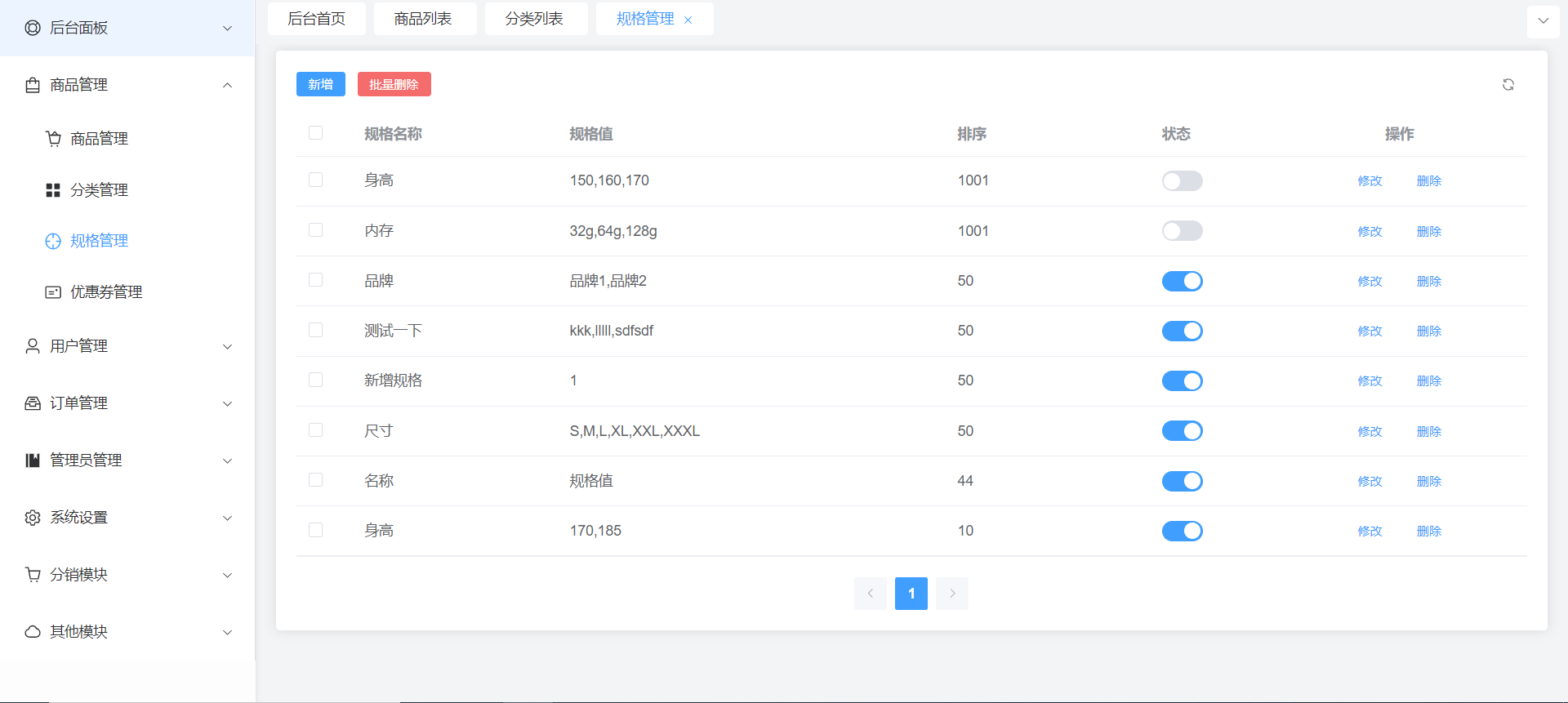Screen dimensions: 1568x703
Task: Go to previous page arrow in pagination
Action: coord(871,594)
